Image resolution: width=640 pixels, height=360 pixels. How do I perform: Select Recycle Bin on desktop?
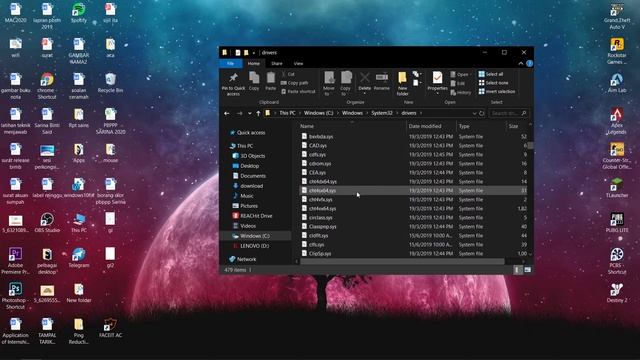110,83
